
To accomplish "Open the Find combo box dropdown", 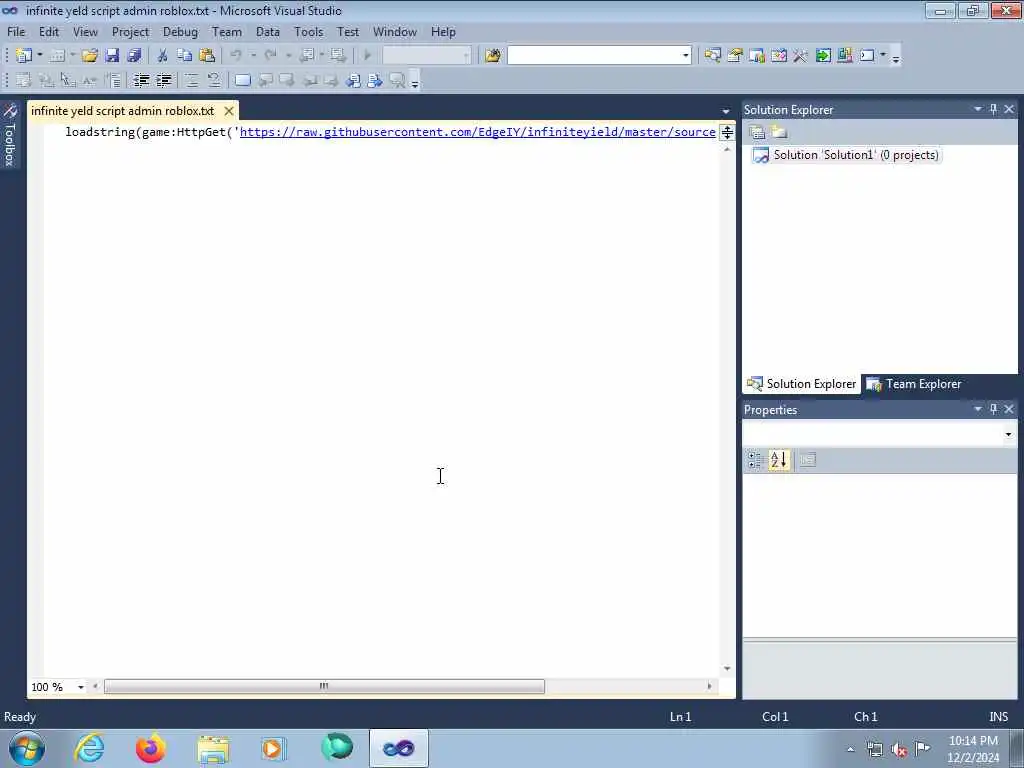I will (686, 56).
